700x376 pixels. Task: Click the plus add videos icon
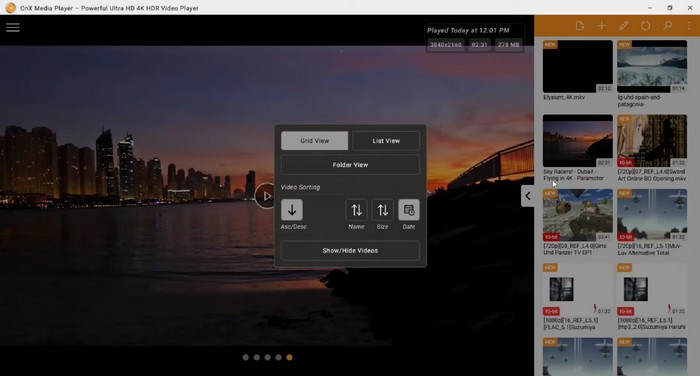[602, 26]
